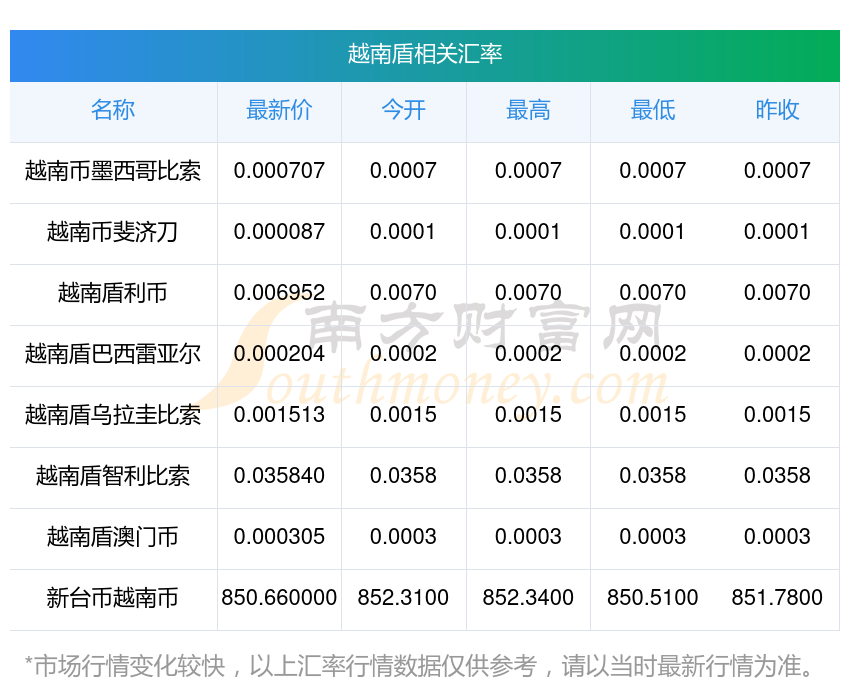Click the 越南盾相关汇率 table title banner
Viewport: 850px width, 697px height.
(424, 54)
